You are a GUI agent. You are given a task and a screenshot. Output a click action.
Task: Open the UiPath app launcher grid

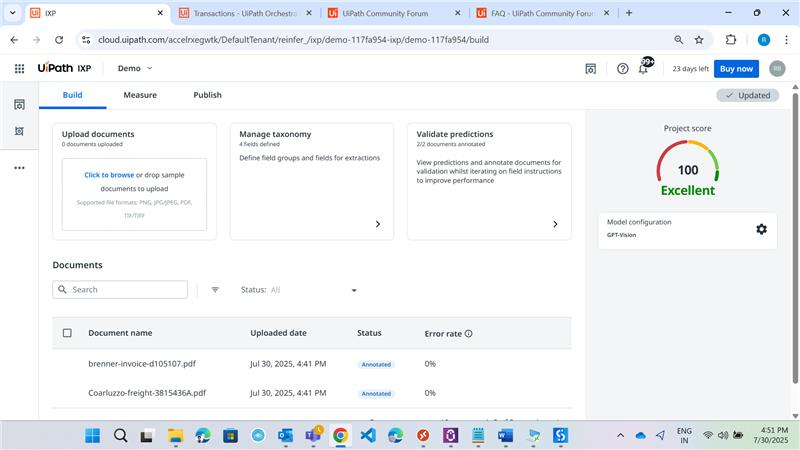coord(19,68)
